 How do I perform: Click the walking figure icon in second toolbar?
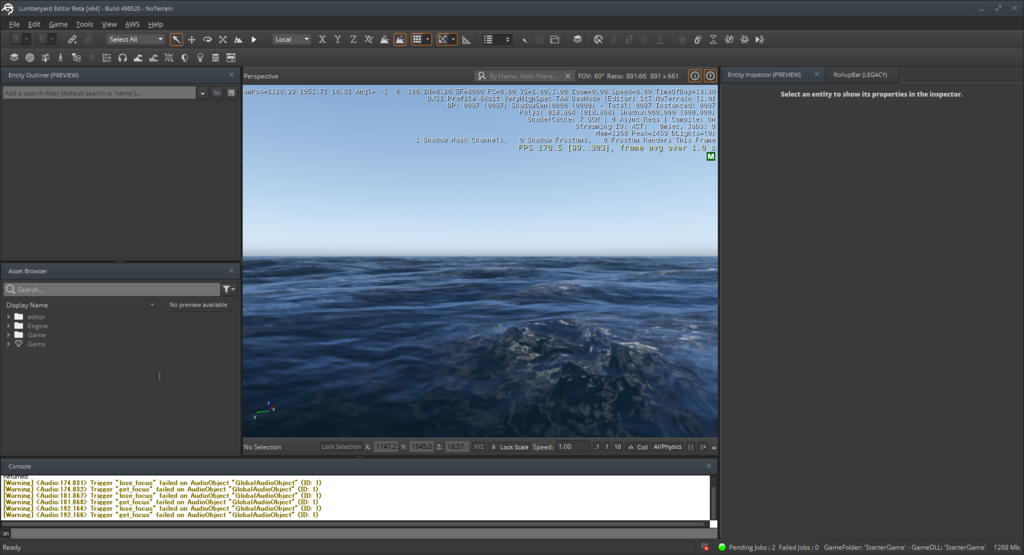[x=61, y=58]
